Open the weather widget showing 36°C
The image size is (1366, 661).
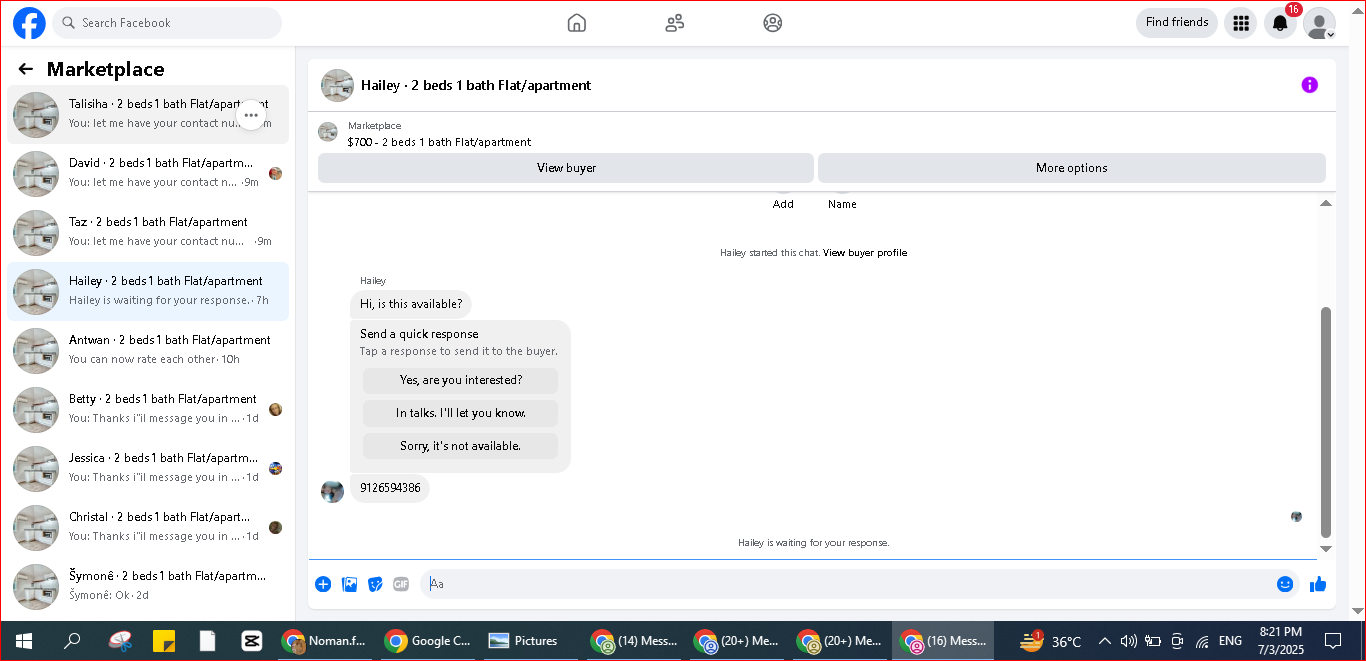pyautogui.click(x=1050, y=641)
